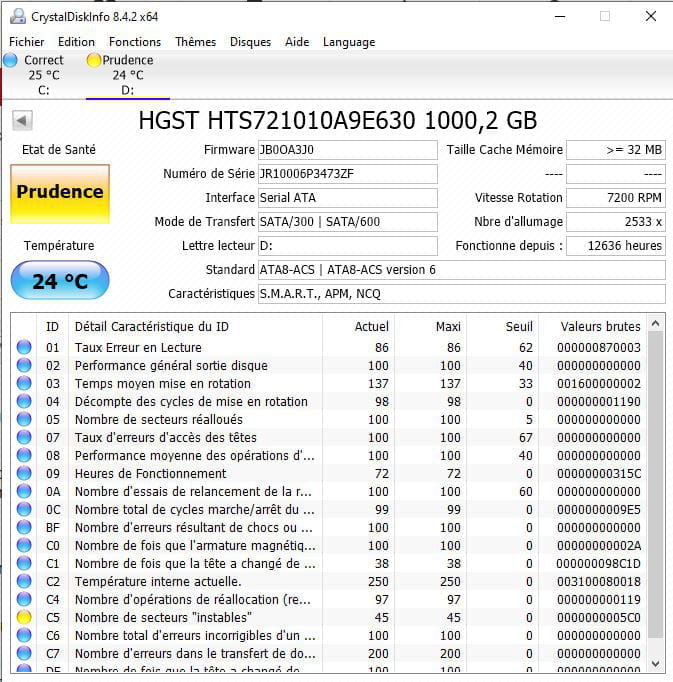Click the Maxi column header
Image resolution: width=673 pixels, height=682 pixels.
430,327
